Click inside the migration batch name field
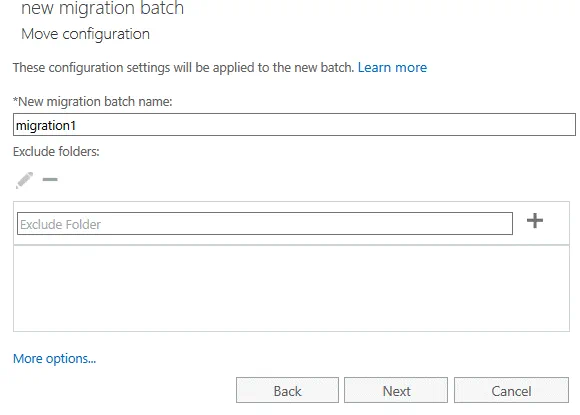580x415 pixels. pyautogui.click(x=294, y=125)
